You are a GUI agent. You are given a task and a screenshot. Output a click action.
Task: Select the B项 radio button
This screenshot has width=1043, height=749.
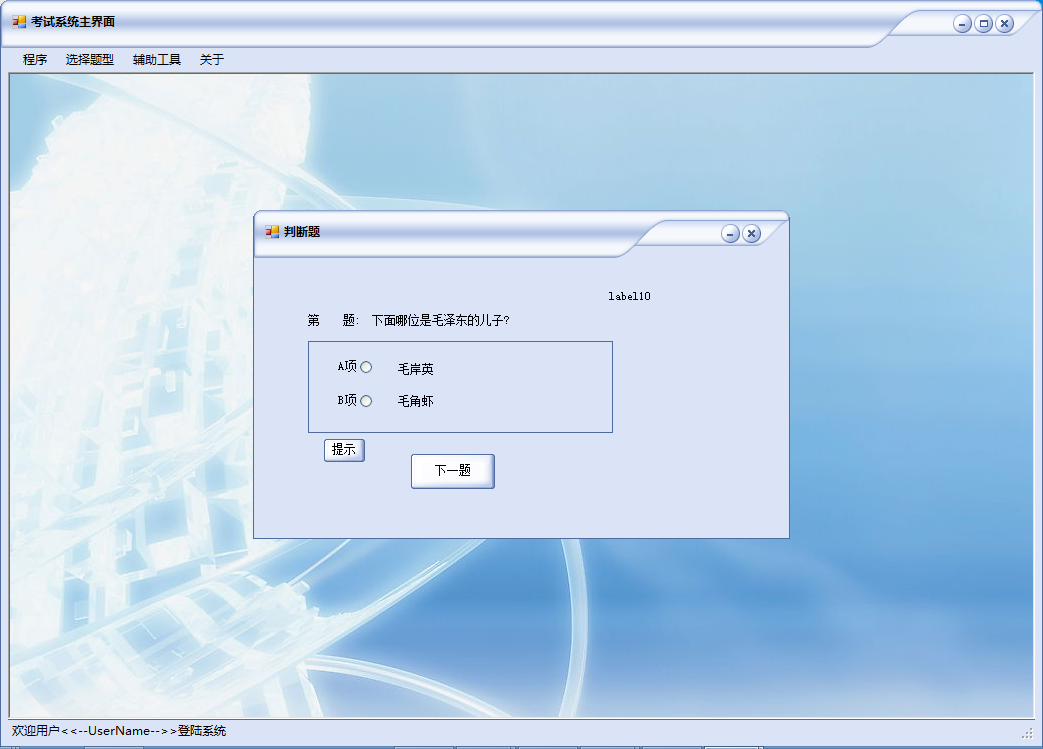tap(366, 400)
